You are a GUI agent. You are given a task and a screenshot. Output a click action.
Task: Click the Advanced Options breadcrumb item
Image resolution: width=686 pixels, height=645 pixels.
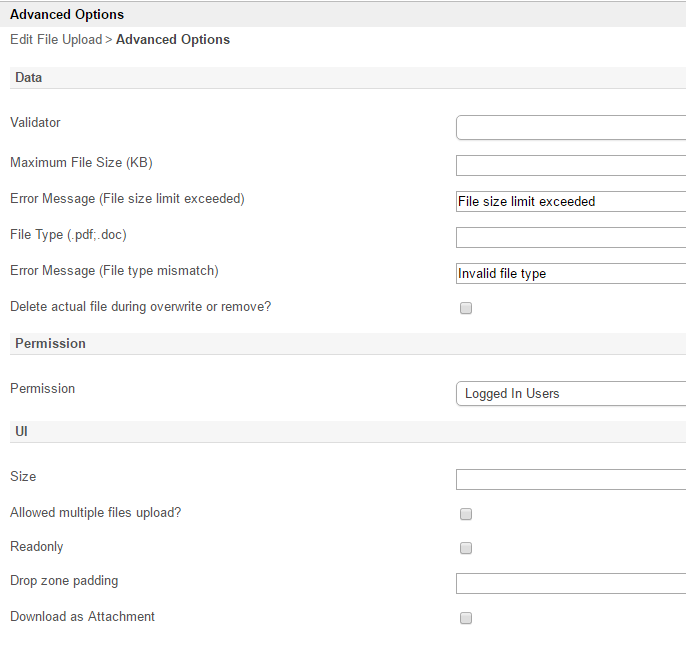(x=173, y=40)
